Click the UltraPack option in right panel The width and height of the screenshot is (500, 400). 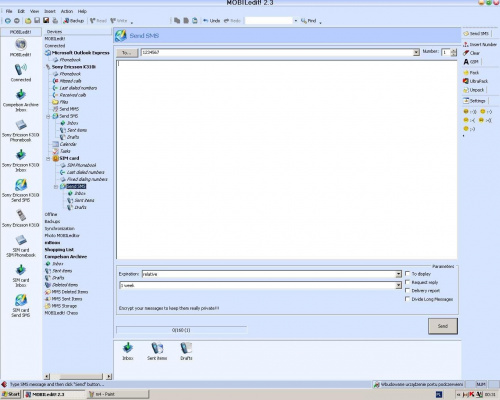point(475,81)
